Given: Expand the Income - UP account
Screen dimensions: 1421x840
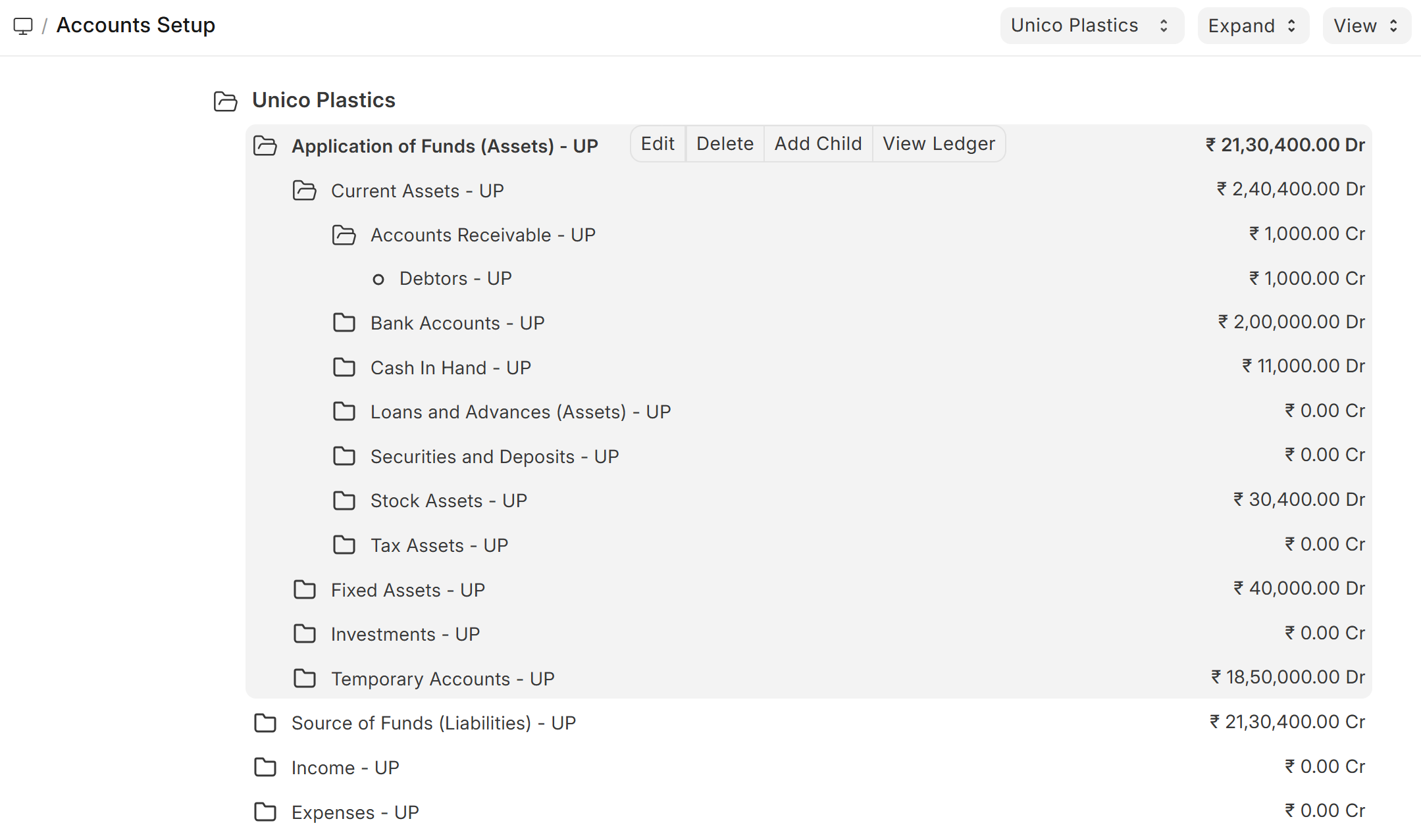Looking at the screenshot, I should click(265, 768).
